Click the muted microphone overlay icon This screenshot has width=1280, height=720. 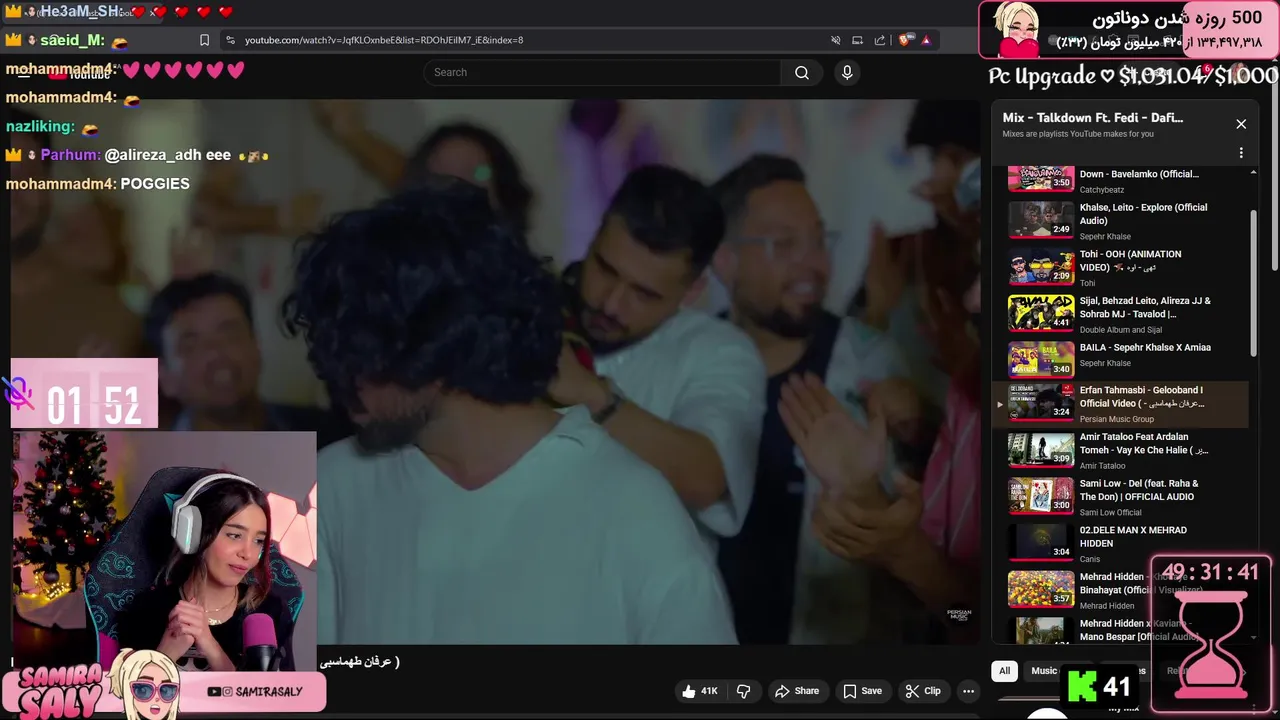click(17, 393)
